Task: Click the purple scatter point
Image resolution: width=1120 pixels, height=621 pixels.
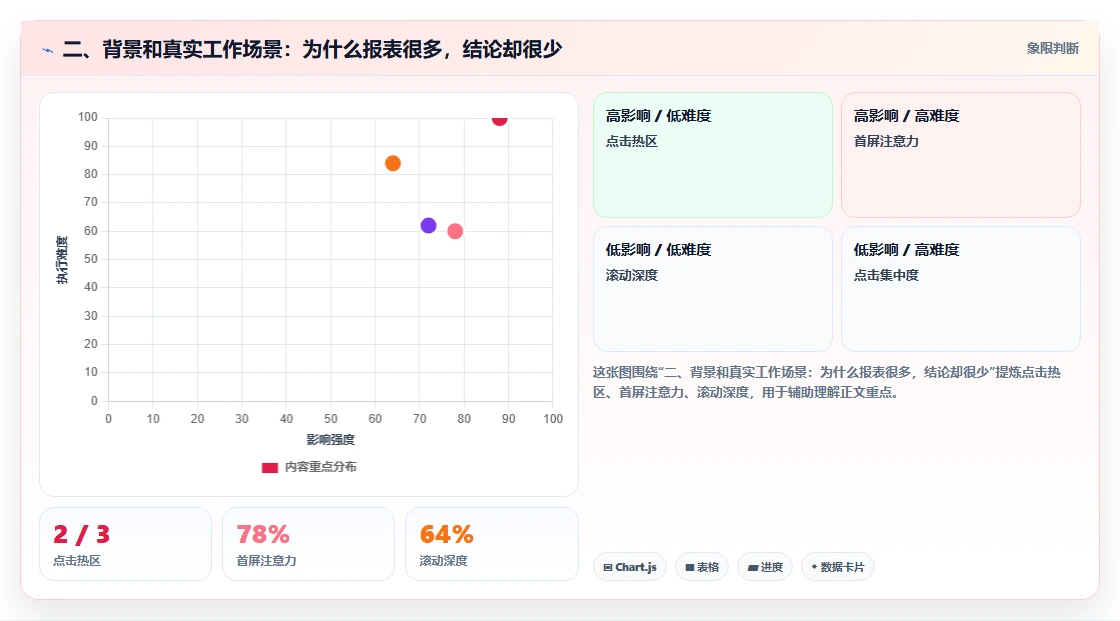Action: [429, 226]
